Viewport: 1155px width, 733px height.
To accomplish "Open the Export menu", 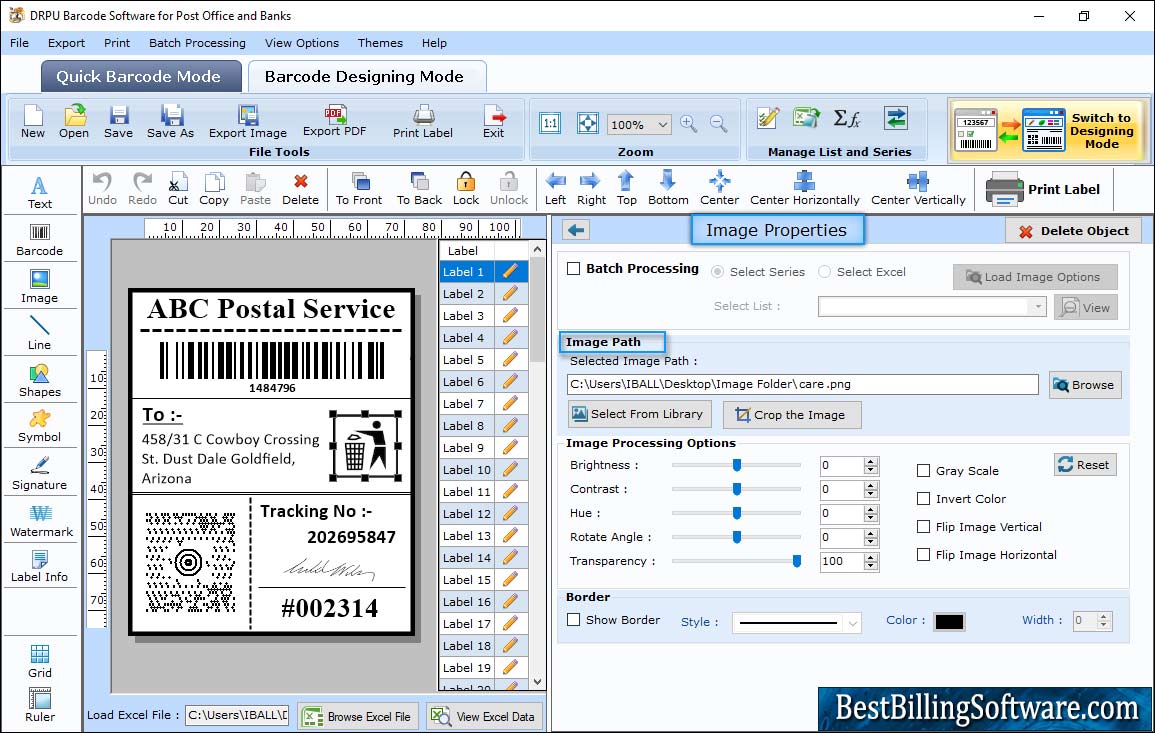I will coord(66,43).
